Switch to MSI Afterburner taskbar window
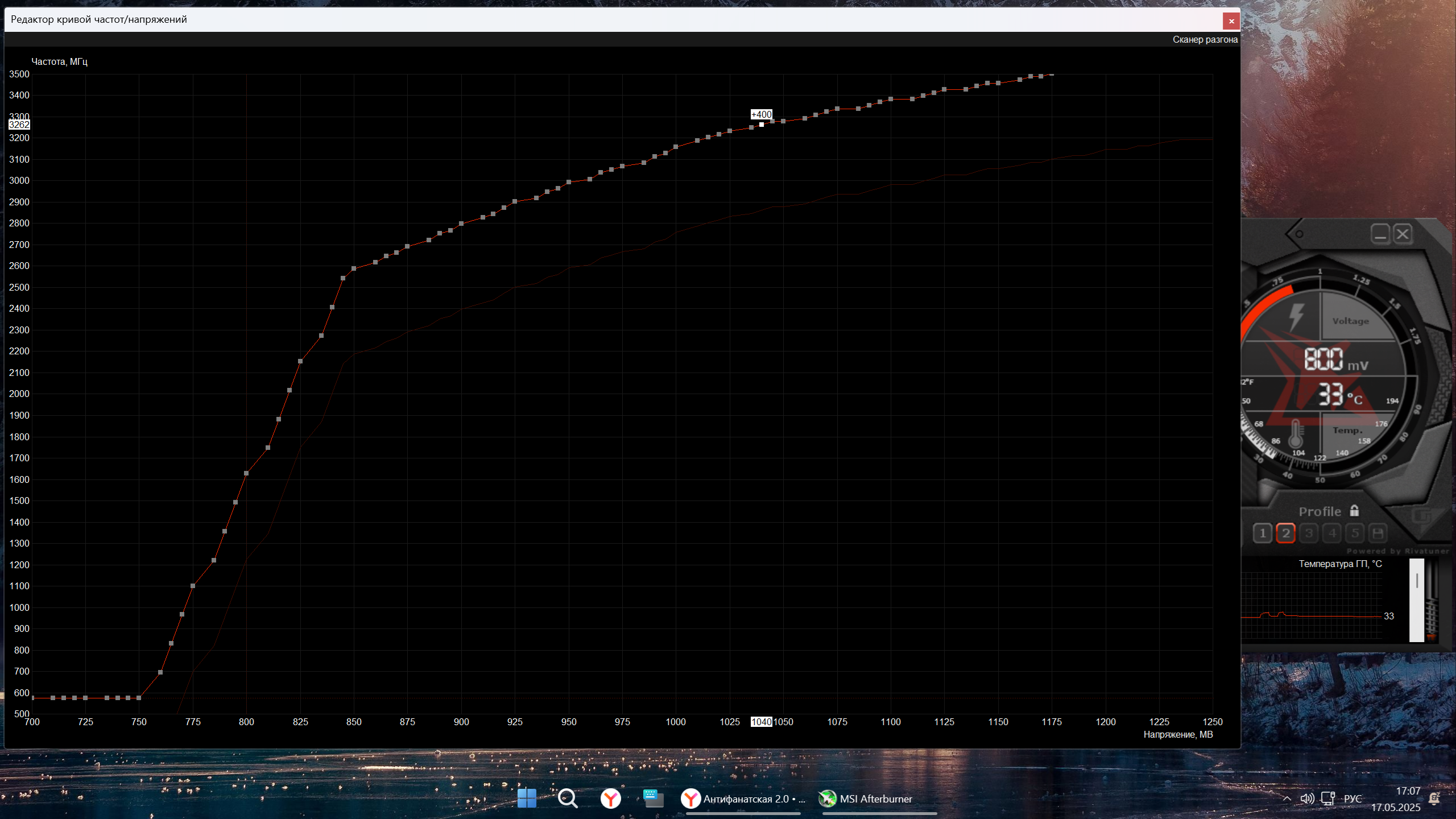This screenshot has width=1456, height=819. (866, 799)
